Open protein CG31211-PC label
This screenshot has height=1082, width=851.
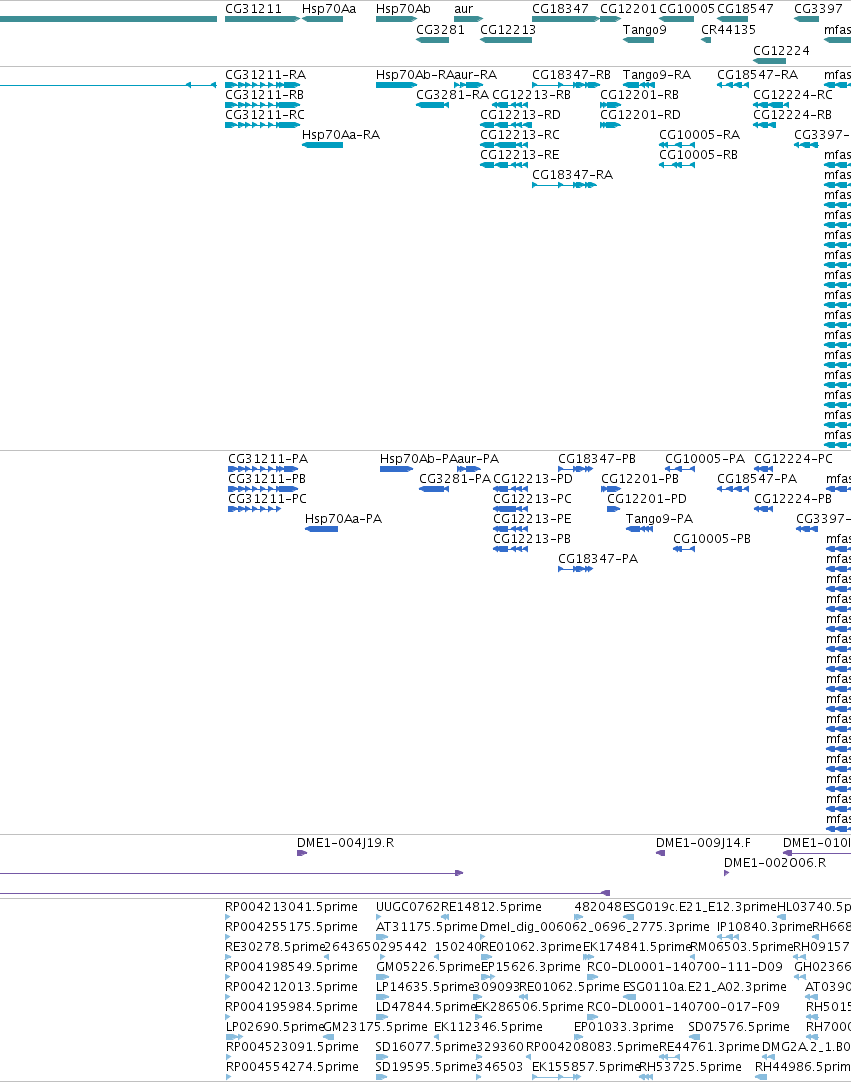coord(268,499)
